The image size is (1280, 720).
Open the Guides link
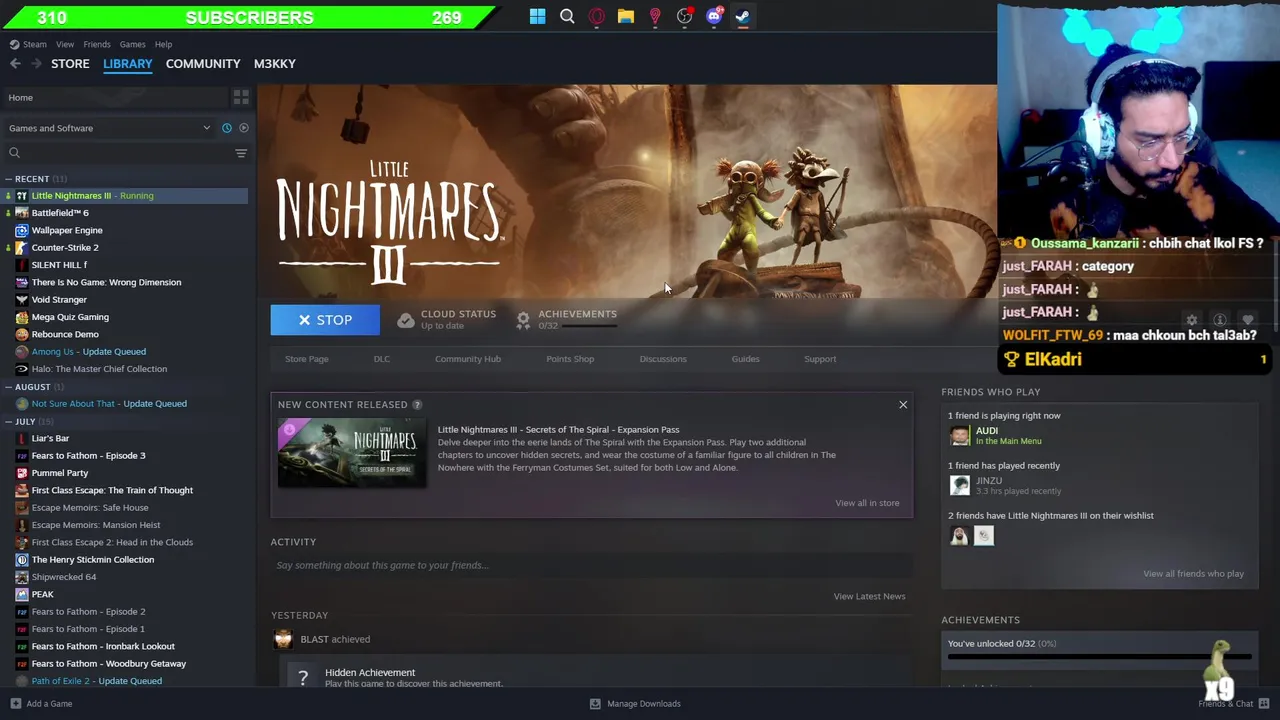pyautogui.click(x=745, y=359)
